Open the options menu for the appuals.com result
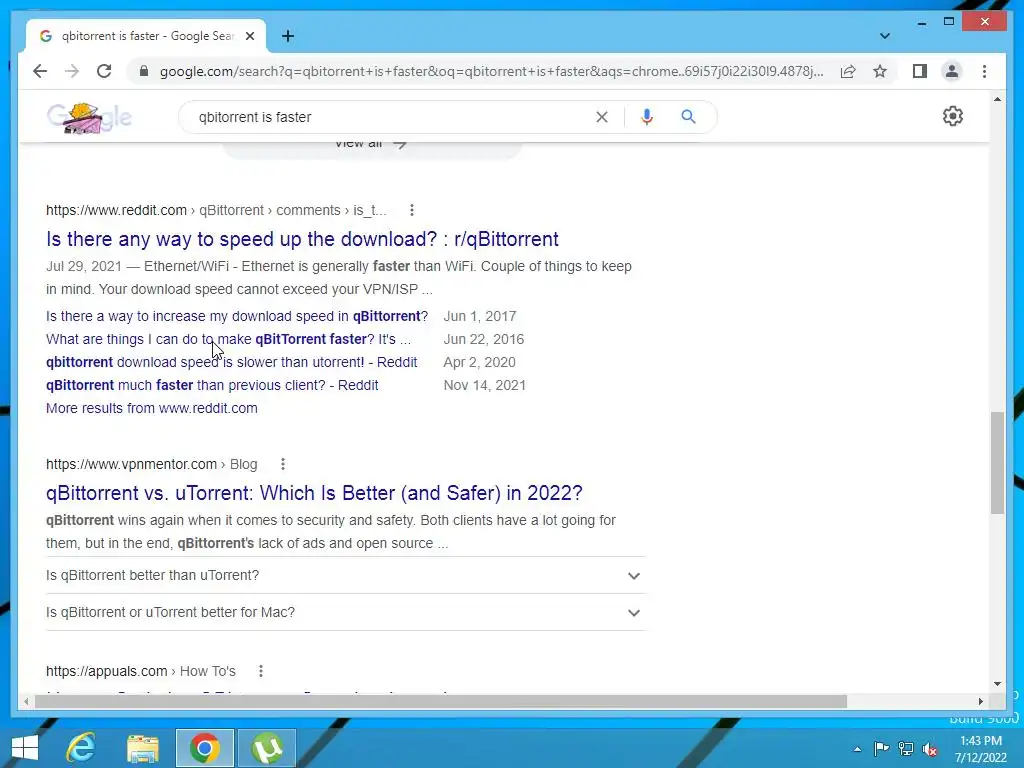This screenshot has width=1024, height=768. pos(261,671)
